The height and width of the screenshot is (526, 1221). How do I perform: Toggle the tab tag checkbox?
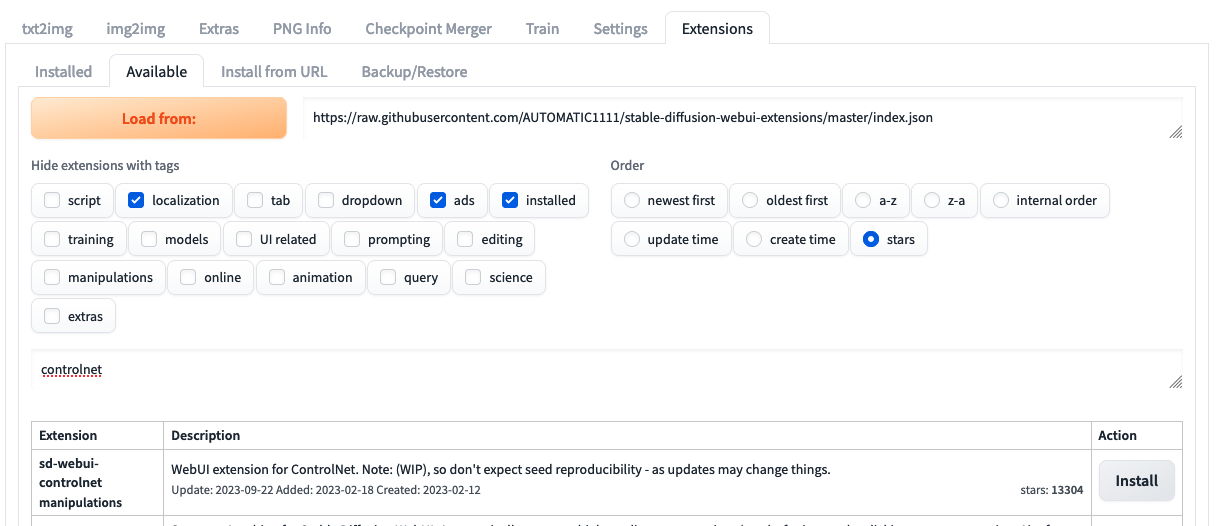(x=255, y=200)
